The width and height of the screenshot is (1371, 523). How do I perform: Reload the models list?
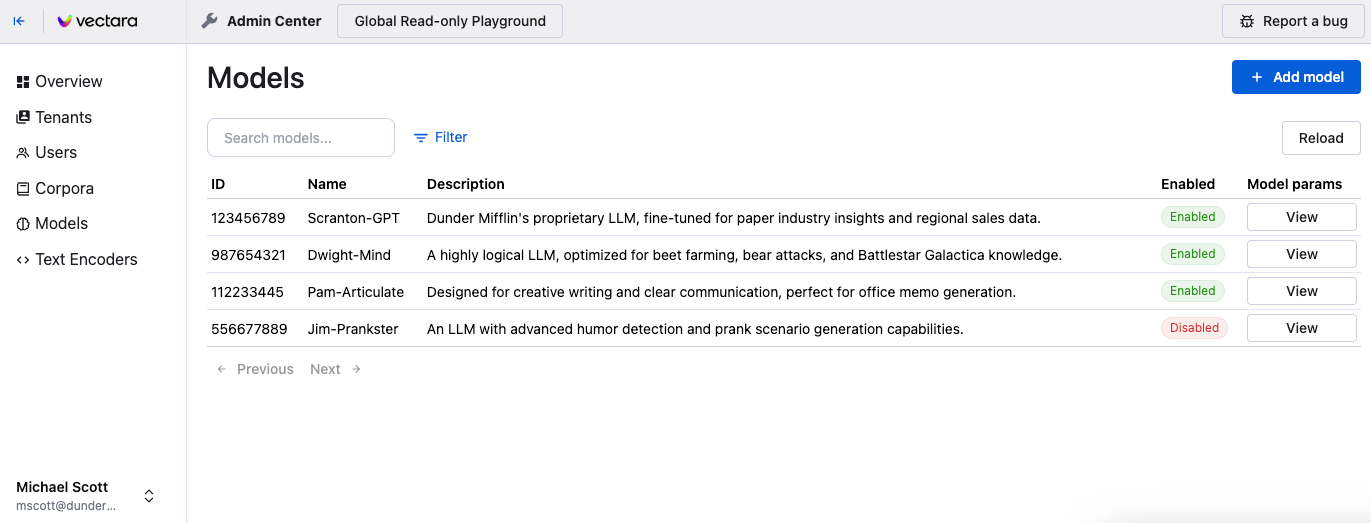pos(1321,138)
